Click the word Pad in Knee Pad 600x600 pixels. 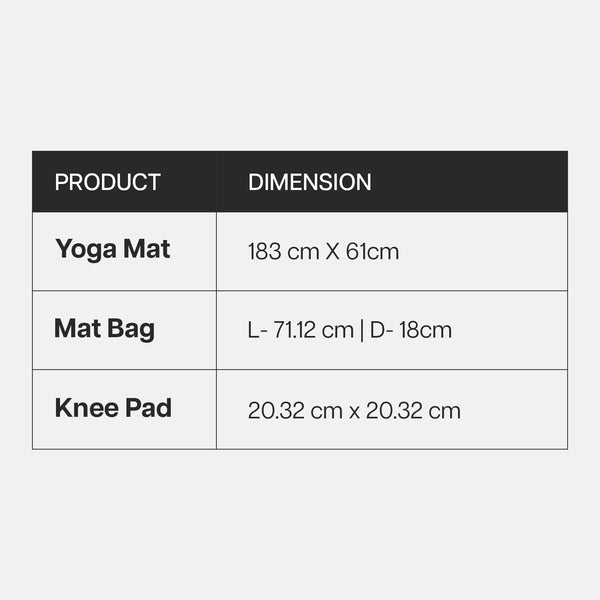point(150,408)
